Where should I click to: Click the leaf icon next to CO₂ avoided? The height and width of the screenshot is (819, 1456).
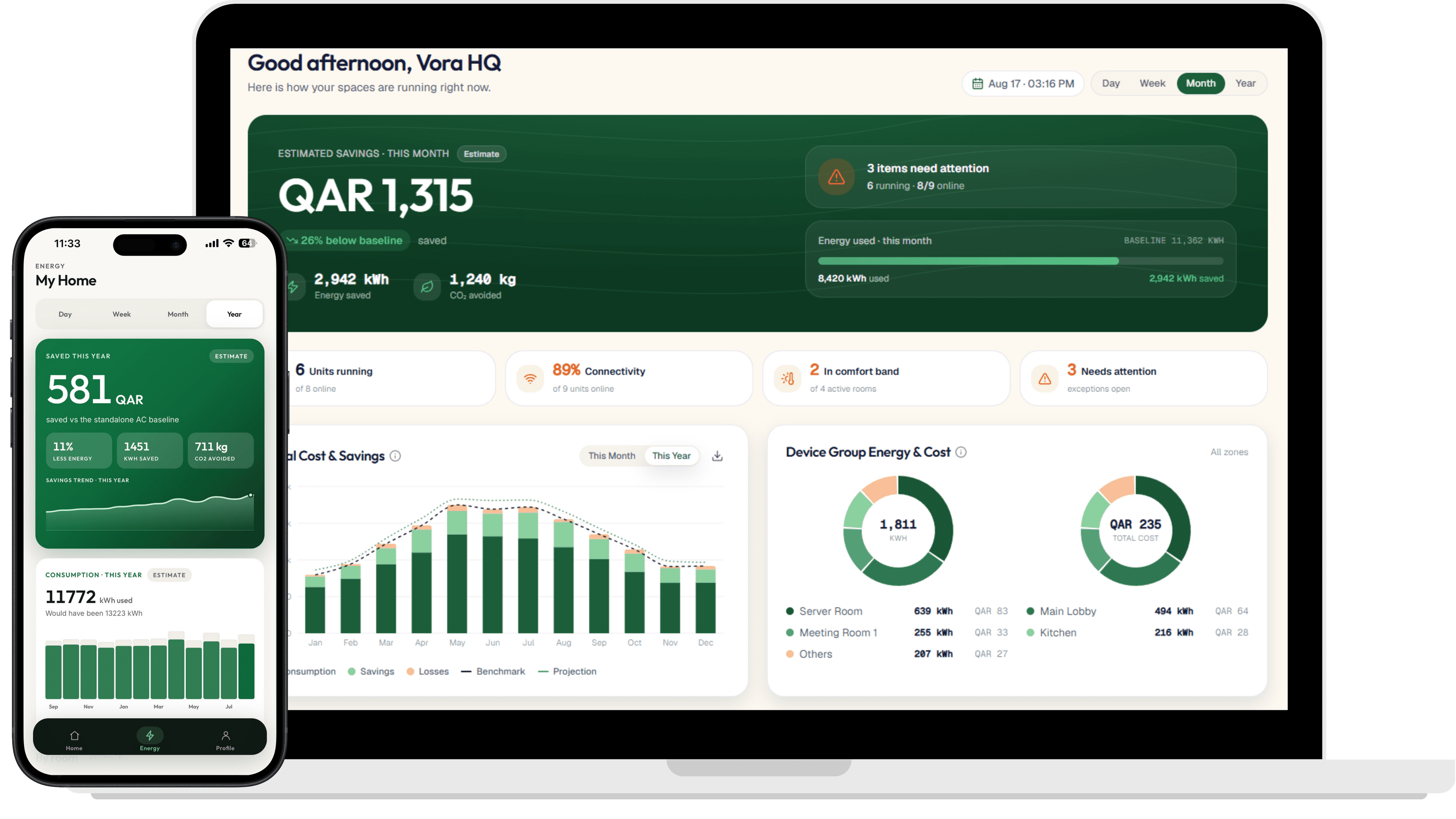(x=427, y=287)
